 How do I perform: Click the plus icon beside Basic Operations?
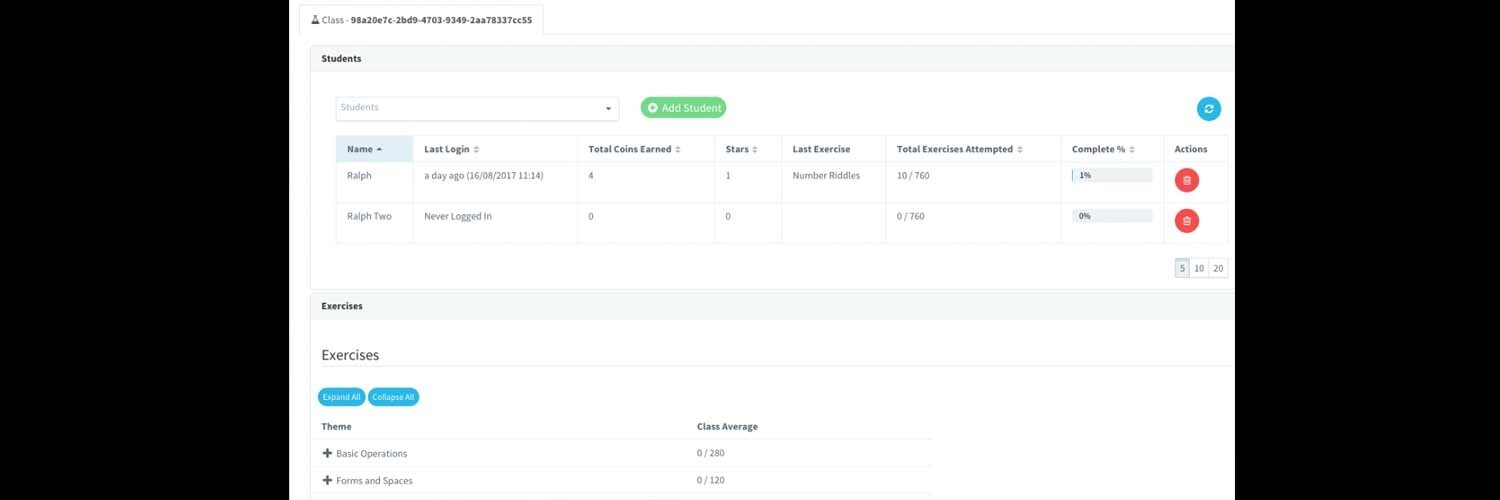(x=327, y=453)
